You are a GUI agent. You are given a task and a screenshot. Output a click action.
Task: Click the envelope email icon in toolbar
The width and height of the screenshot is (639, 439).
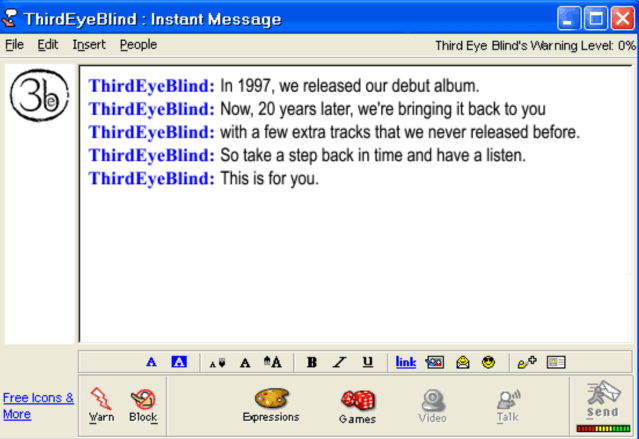(463, 362)
